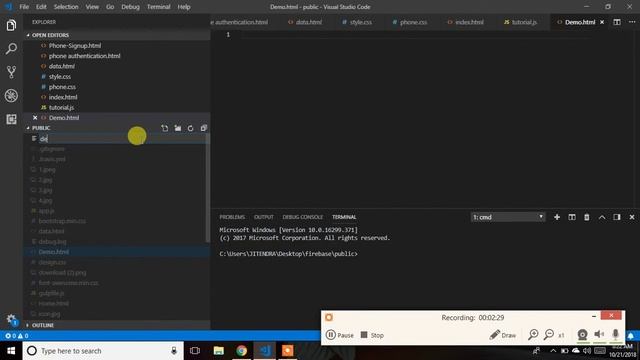Image resolution: width=640 pixels, height=360 pixels.
Task: Click taskbar search box
Action: tap(102, 351)
